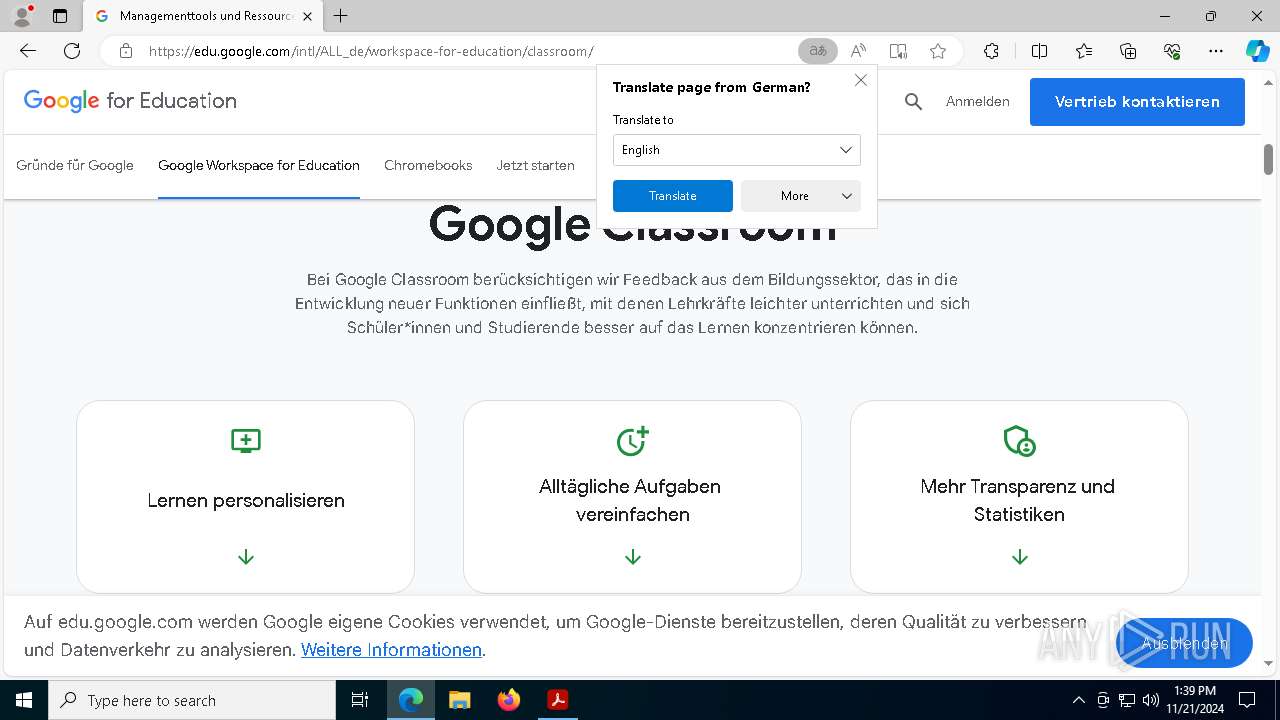Viewport: 1280px width, 720px height.
Task: Click the blue Translate button
Action: 673,196
